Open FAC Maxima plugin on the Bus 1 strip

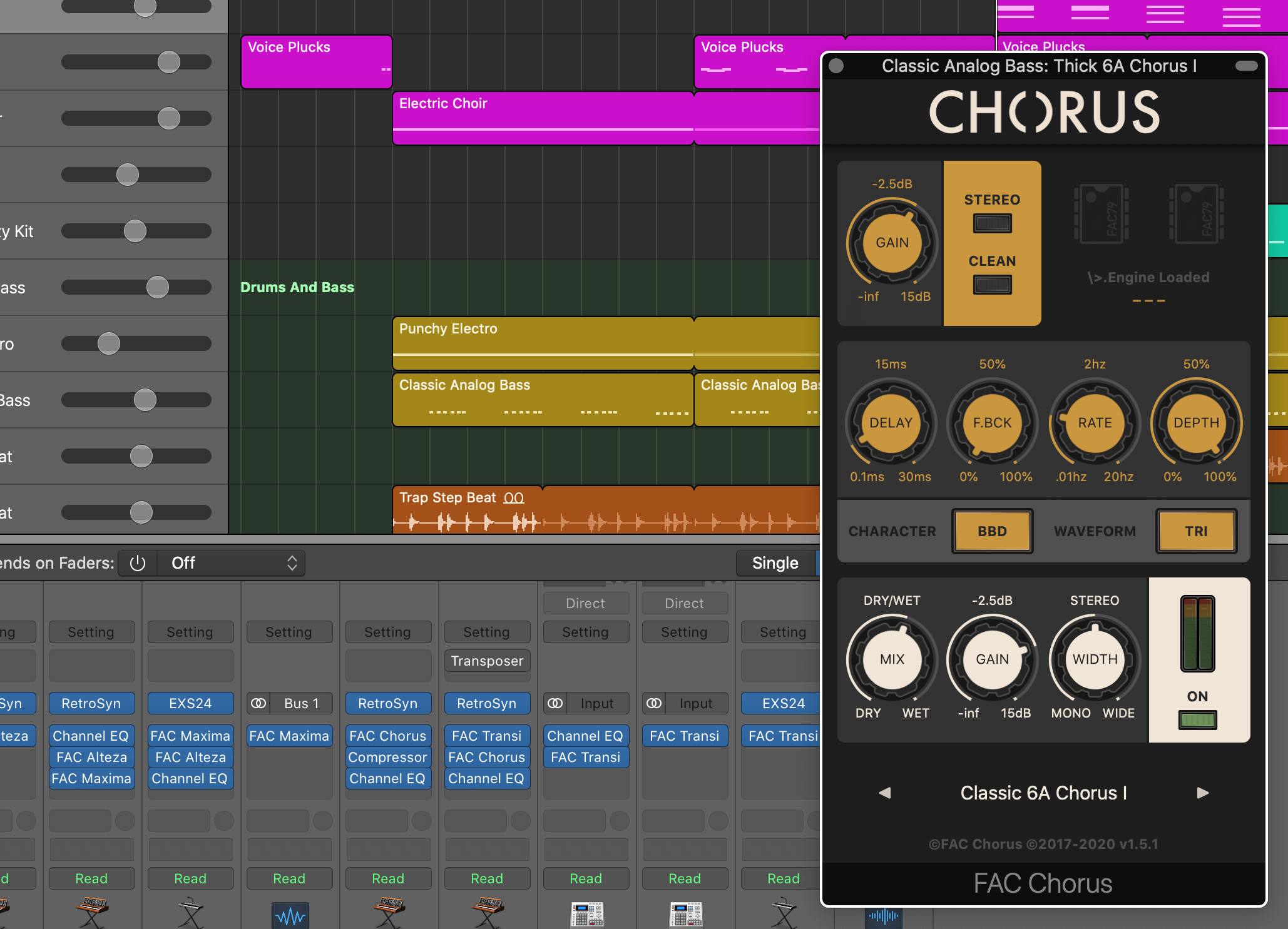[289, 736]
